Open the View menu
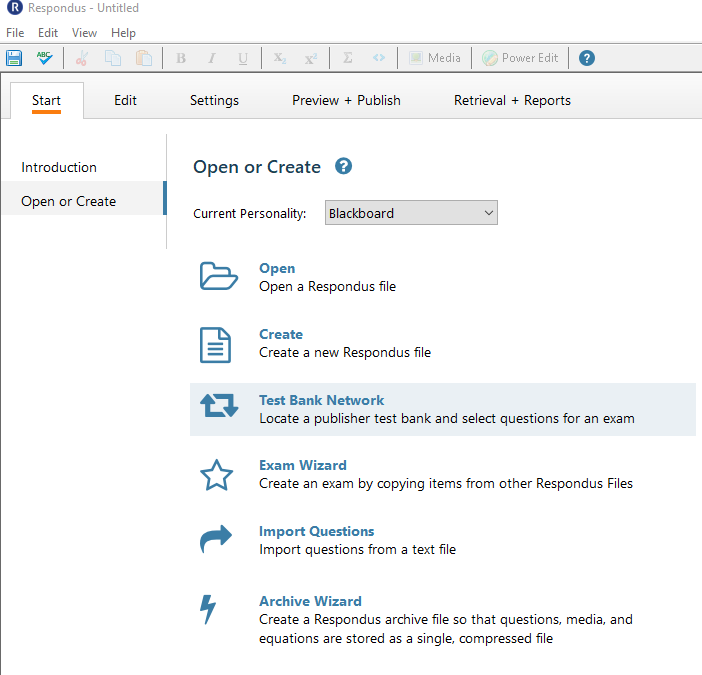 click(x=84, y=33)
